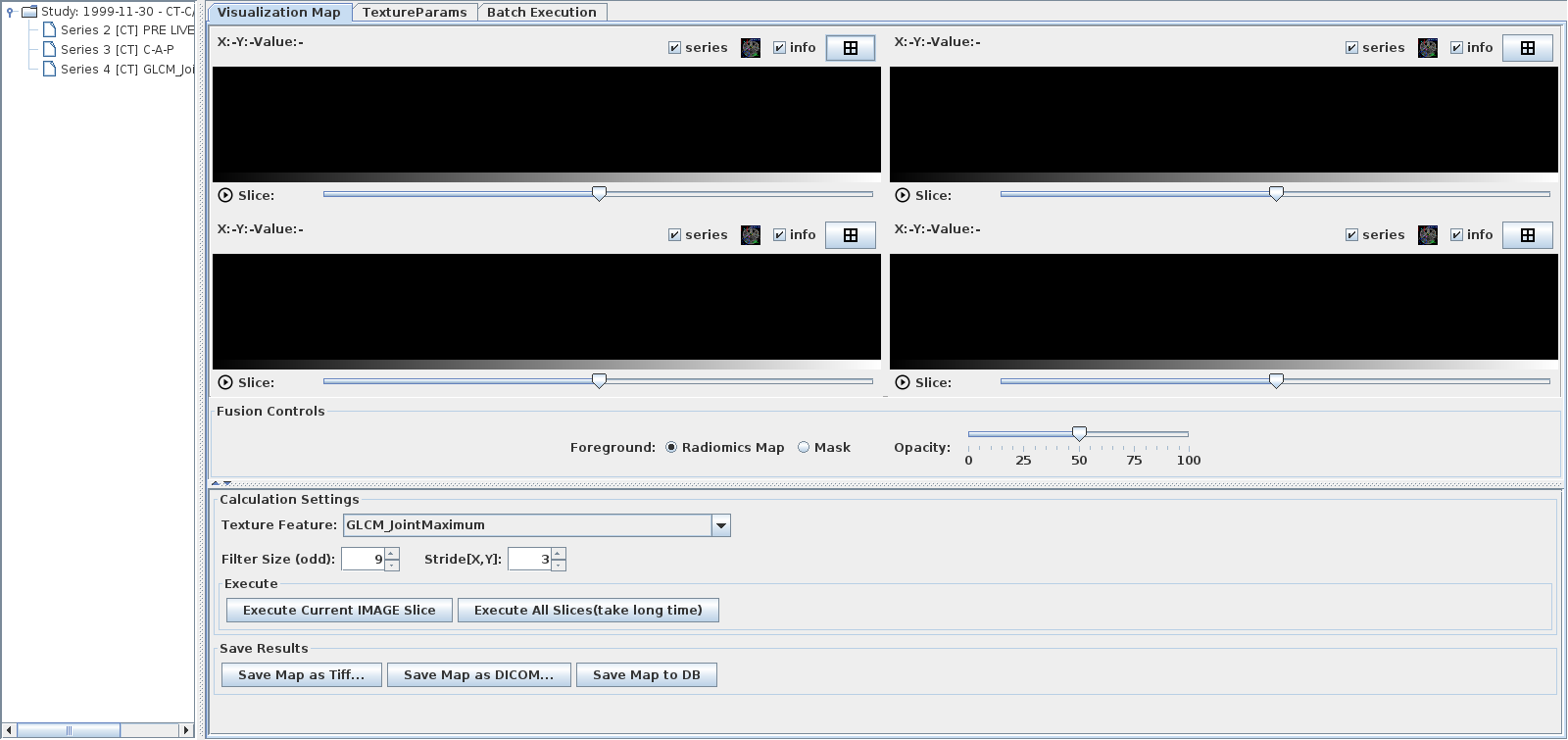This screenshot has height=740, width=1568.
Task: Click the colormap icon in bottom-left viewer
Action: (751, 235)
